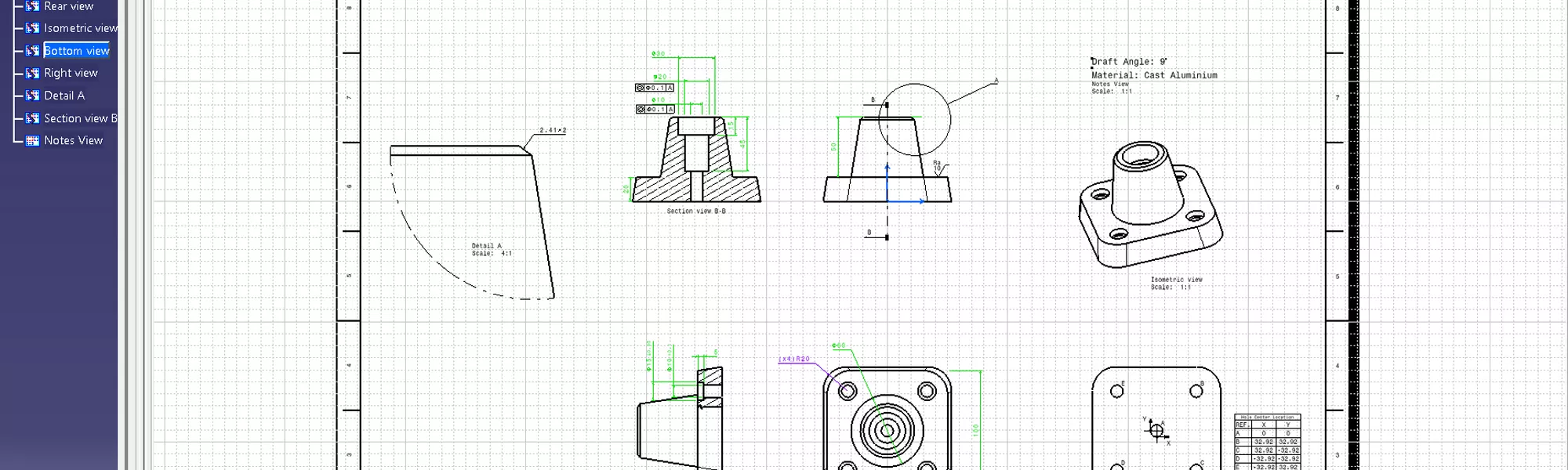Select the Material: Cast Aluminium note
The image size is (1568, 470).
point(1154,75)
